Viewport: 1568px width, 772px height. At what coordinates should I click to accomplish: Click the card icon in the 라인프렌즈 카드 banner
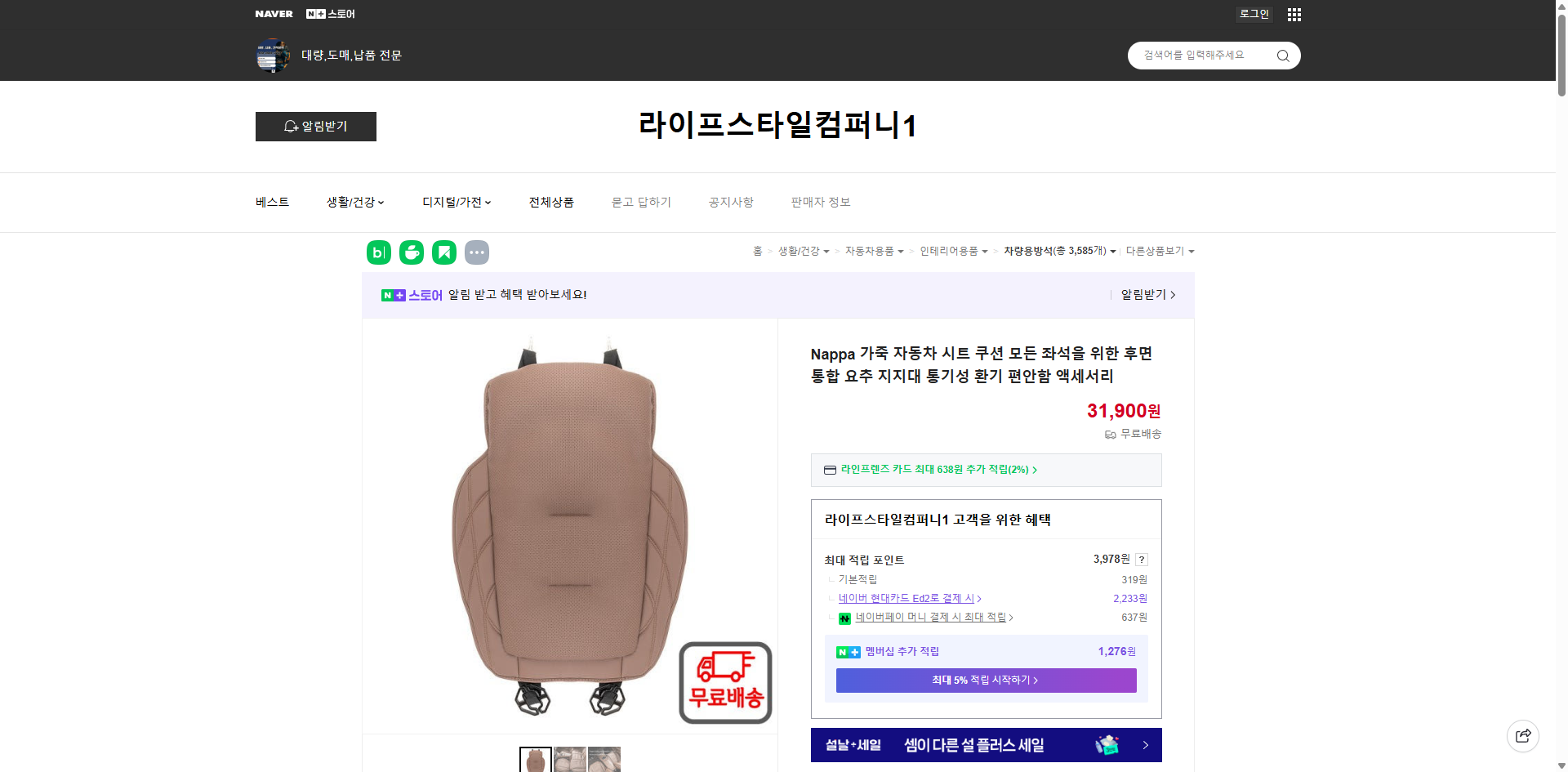point(829,470)
